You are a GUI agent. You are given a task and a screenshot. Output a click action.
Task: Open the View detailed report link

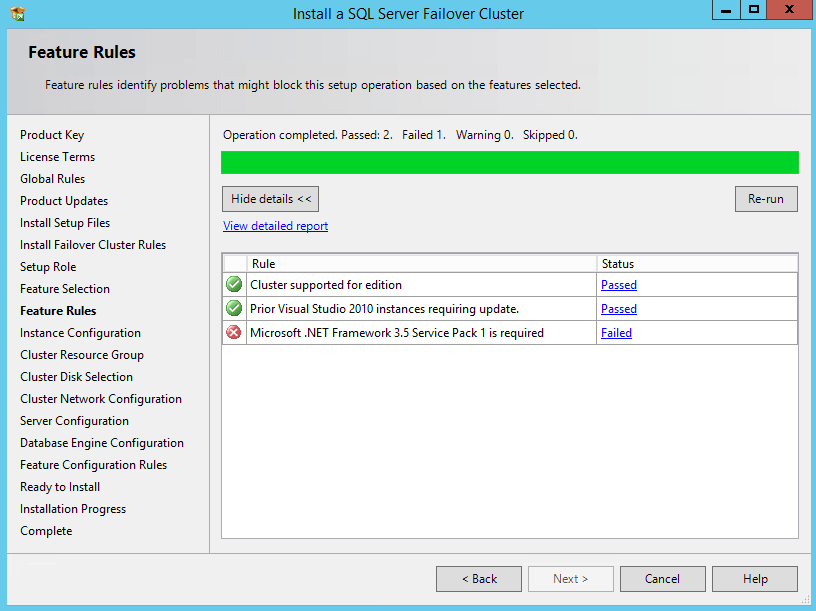[275, 225]
